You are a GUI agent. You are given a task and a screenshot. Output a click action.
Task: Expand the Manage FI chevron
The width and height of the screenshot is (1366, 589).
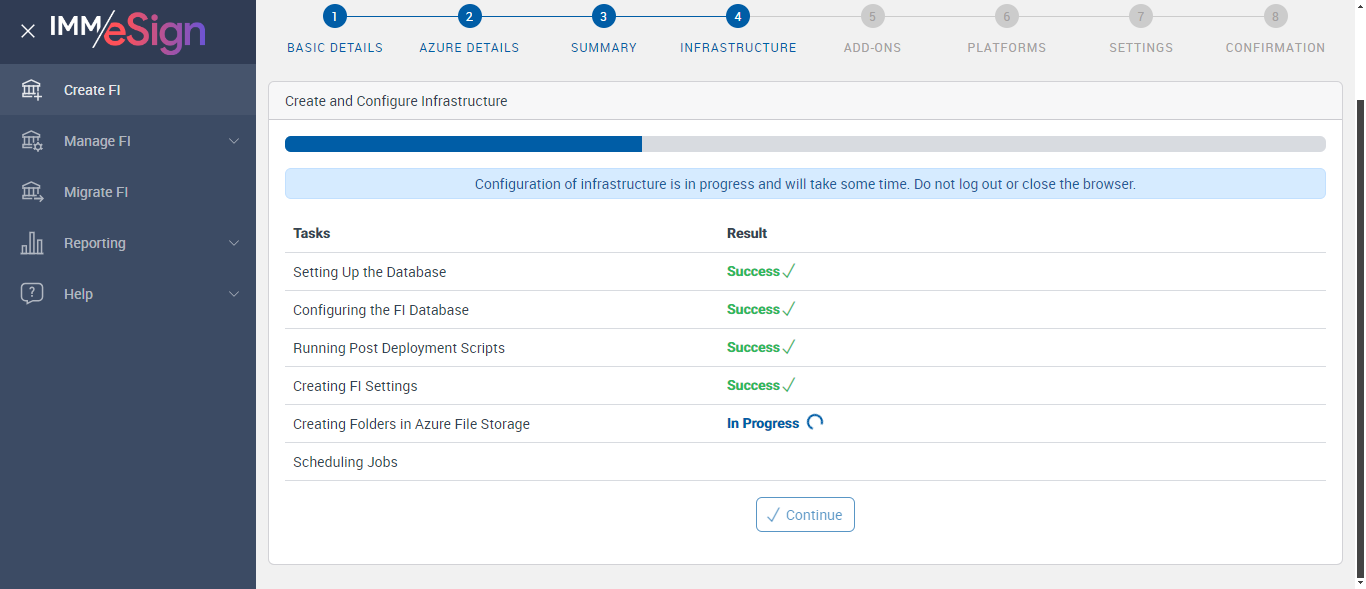tap(234, 141)
